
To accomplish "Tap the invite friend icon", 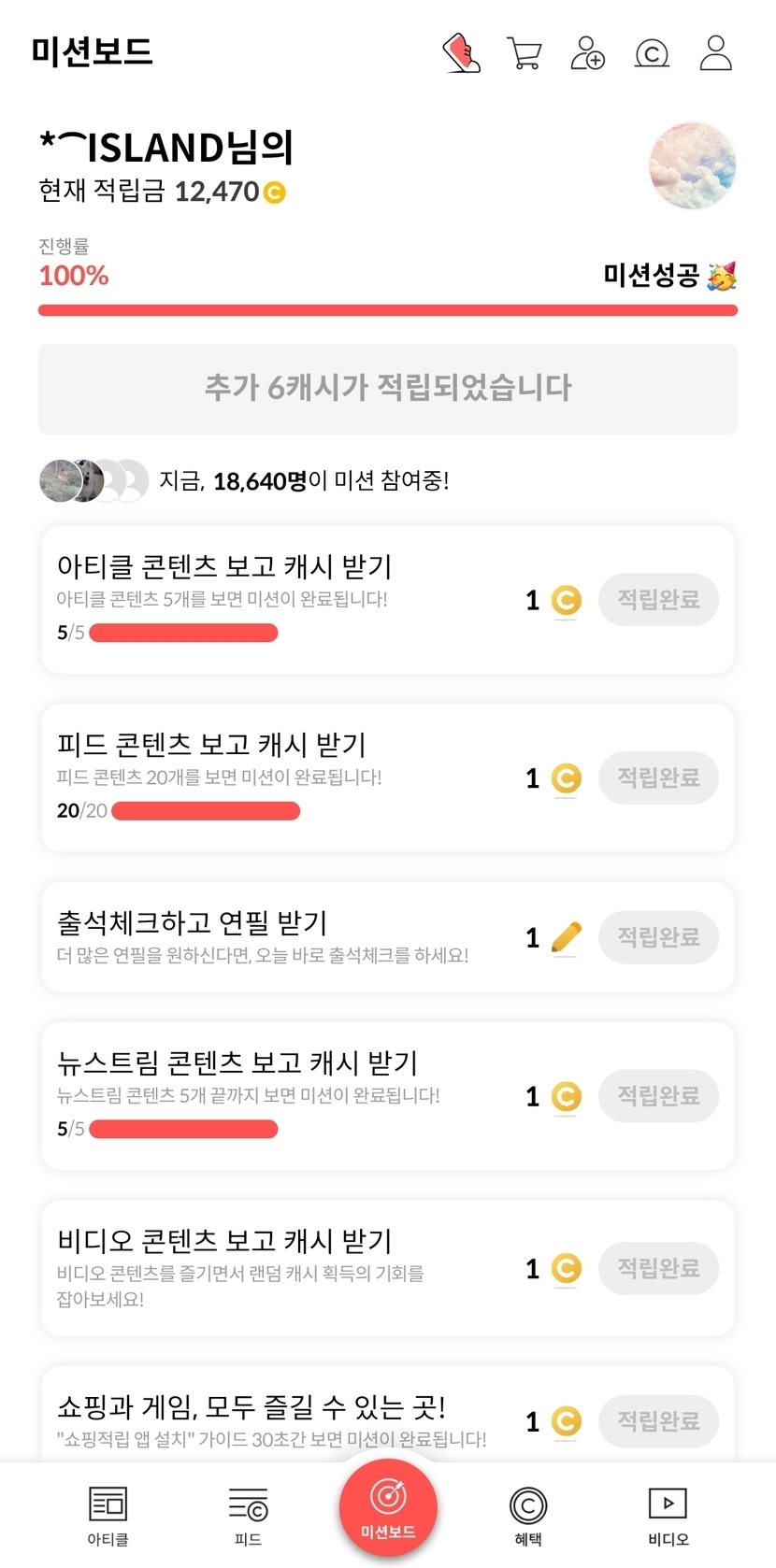I will point(588,53).
